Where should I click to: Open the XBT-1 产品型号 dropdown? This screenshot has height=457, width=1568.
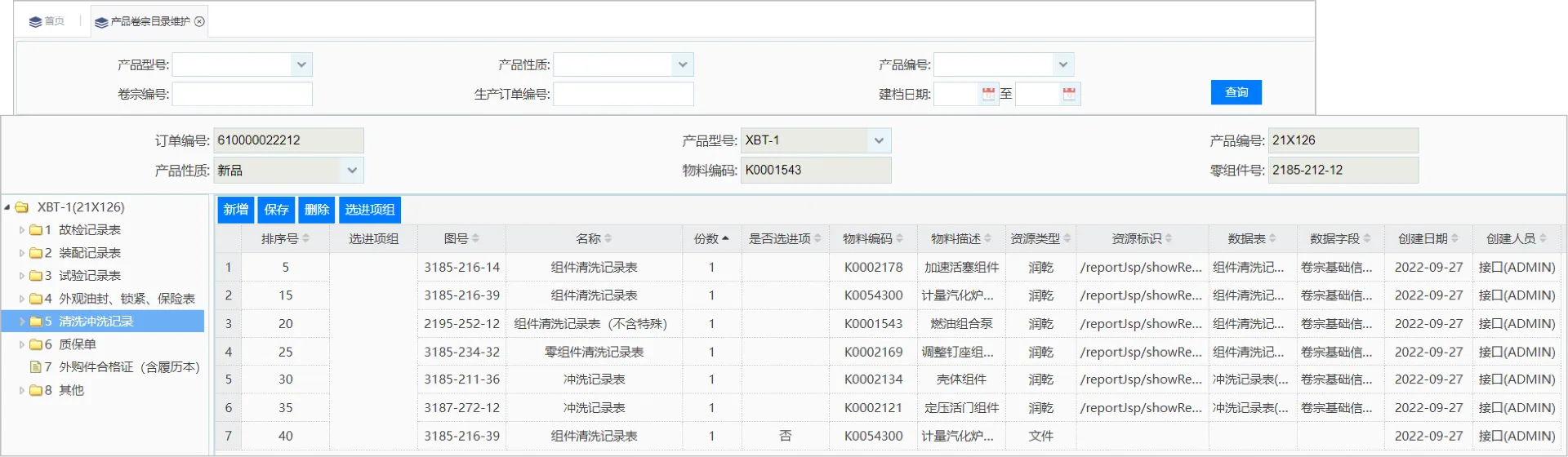pos(879,140)
